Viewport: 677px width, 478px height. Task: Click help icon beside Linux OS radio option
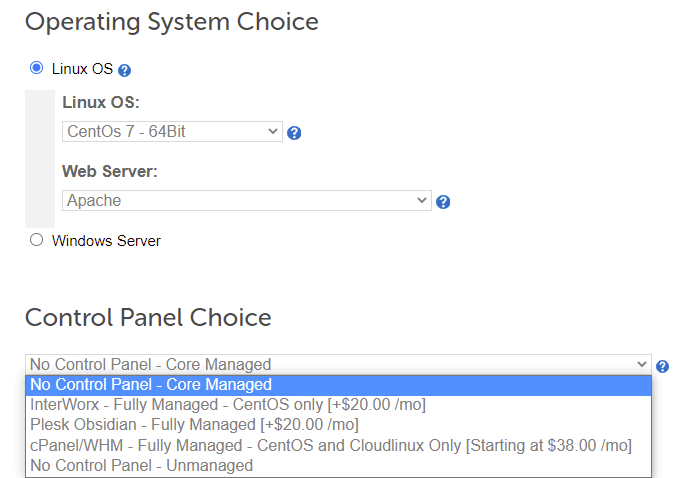(125, 71)
